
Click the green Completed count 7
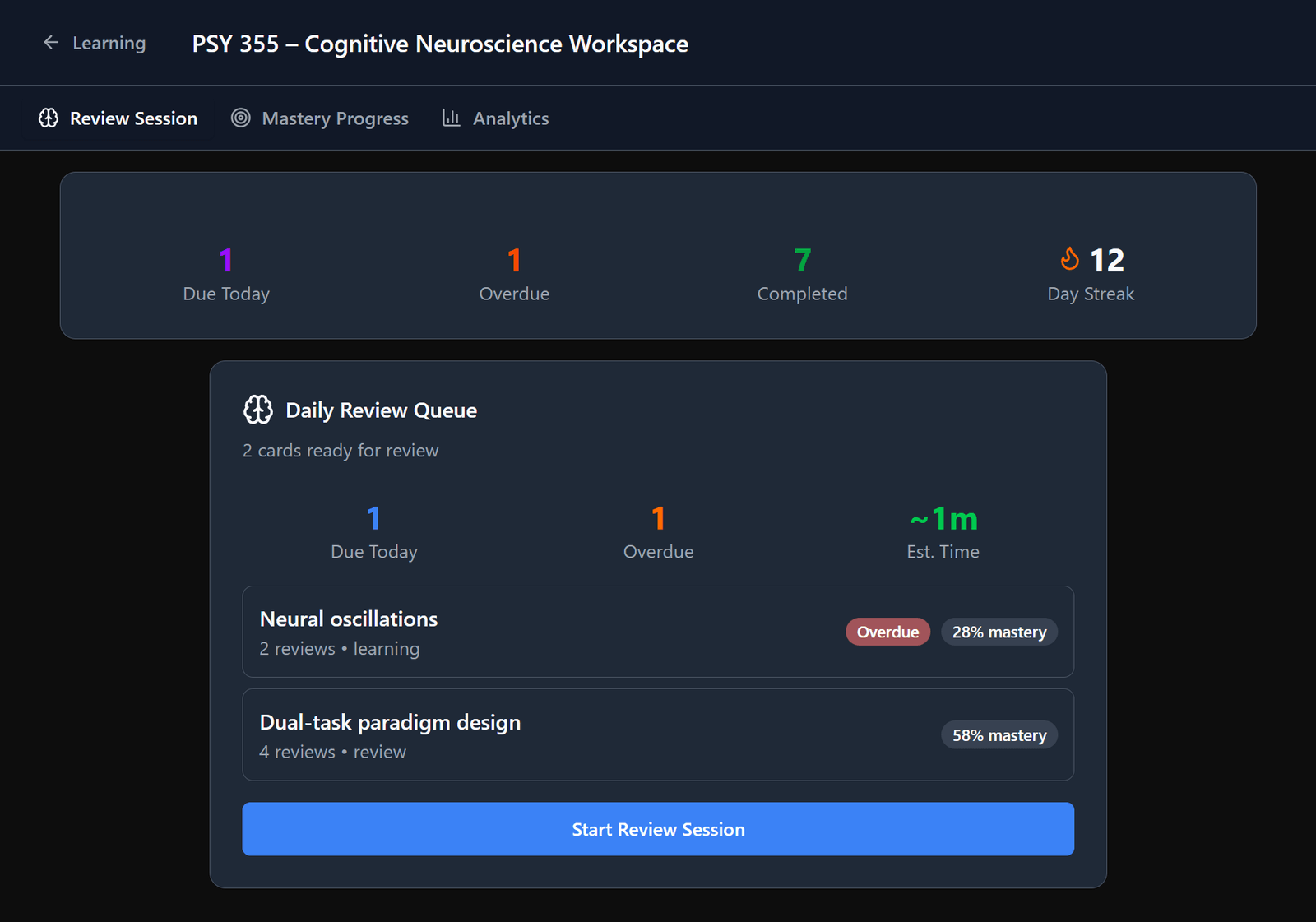coord(803,260)
